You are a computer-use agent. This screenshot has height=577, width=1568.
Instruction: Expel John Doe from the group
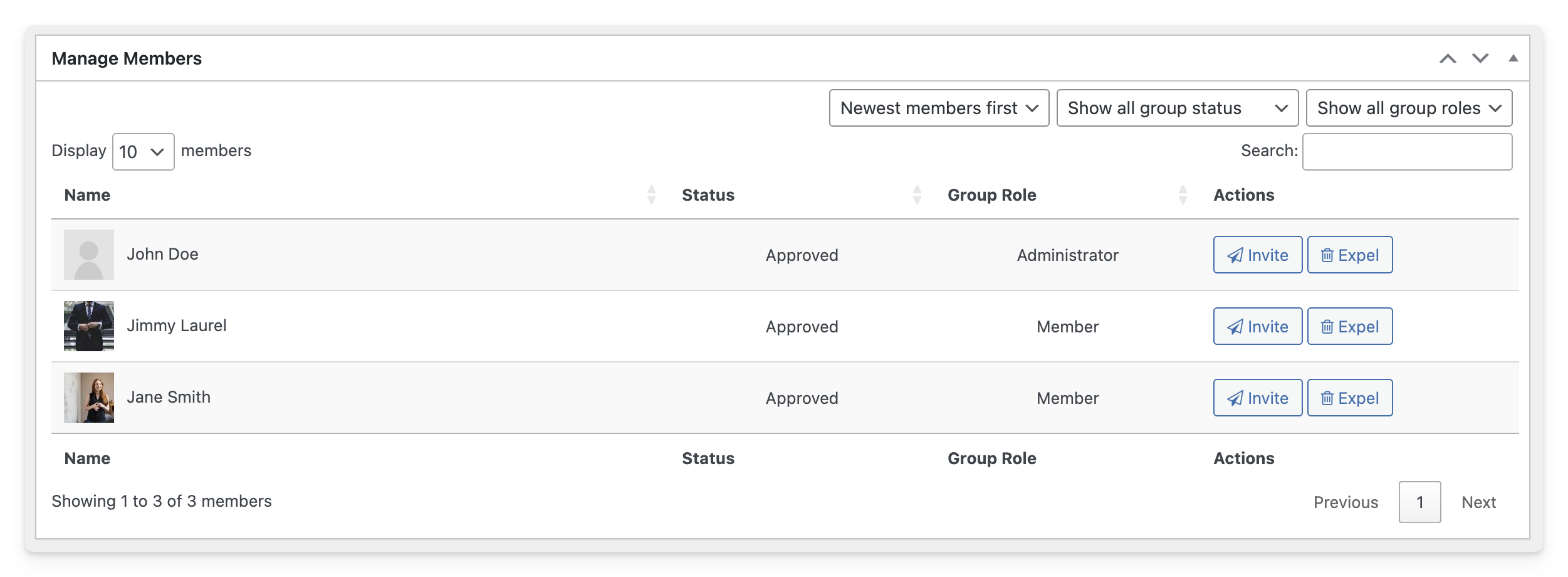(1350, 255)
